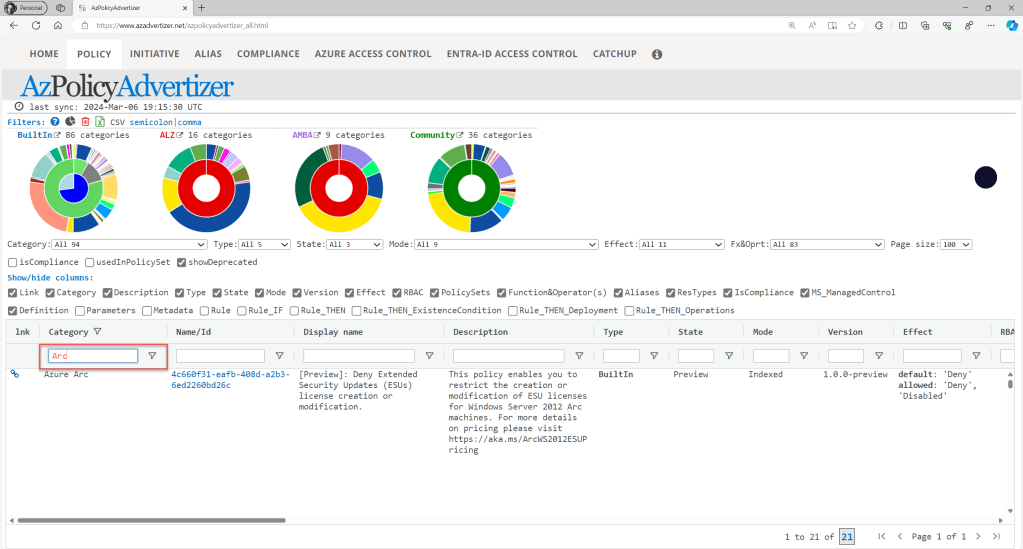
Task: Go to the INITIATIVE tab
Action: coord(155,54)
